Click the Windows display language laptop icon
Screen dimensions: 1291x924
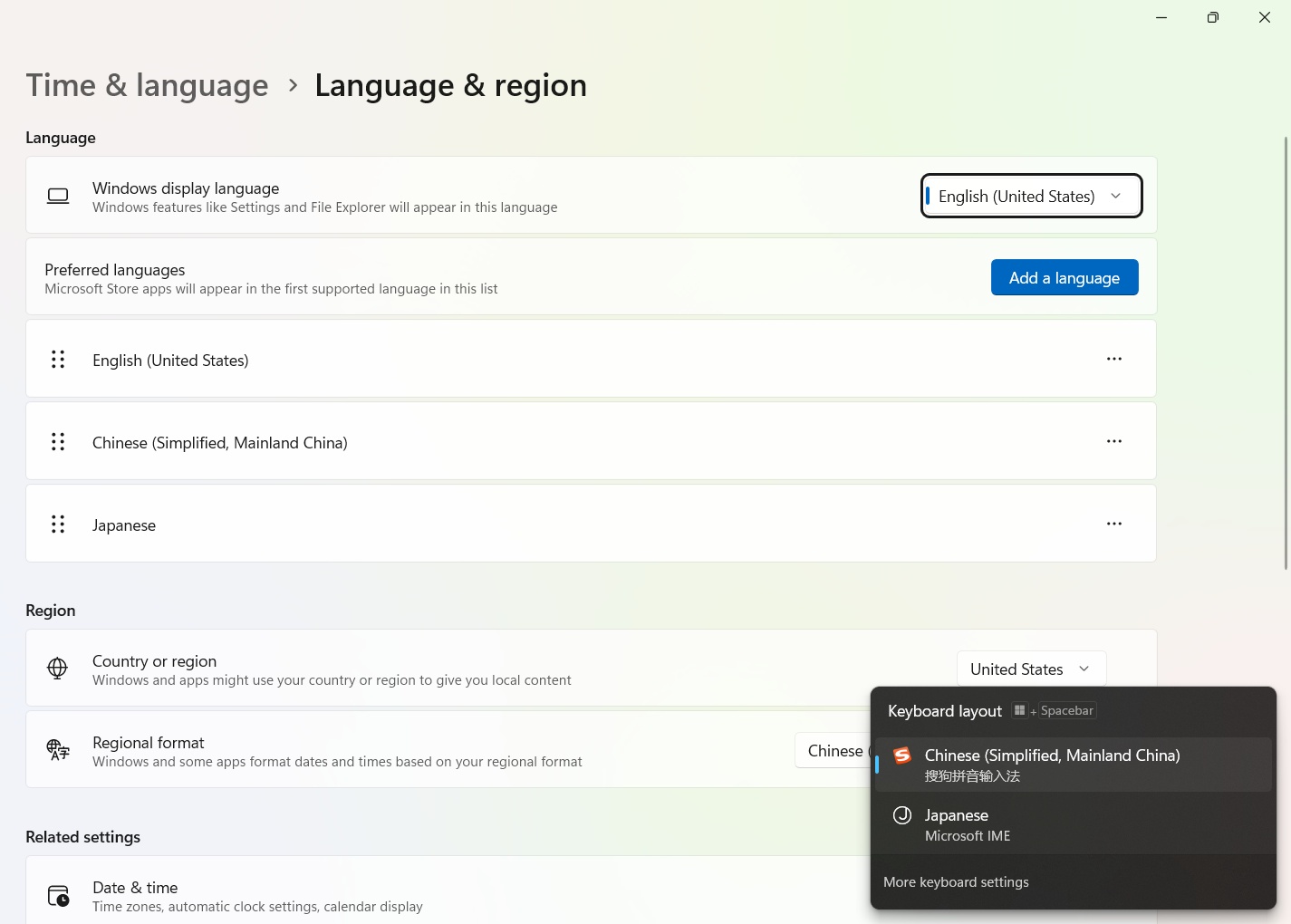58,196
